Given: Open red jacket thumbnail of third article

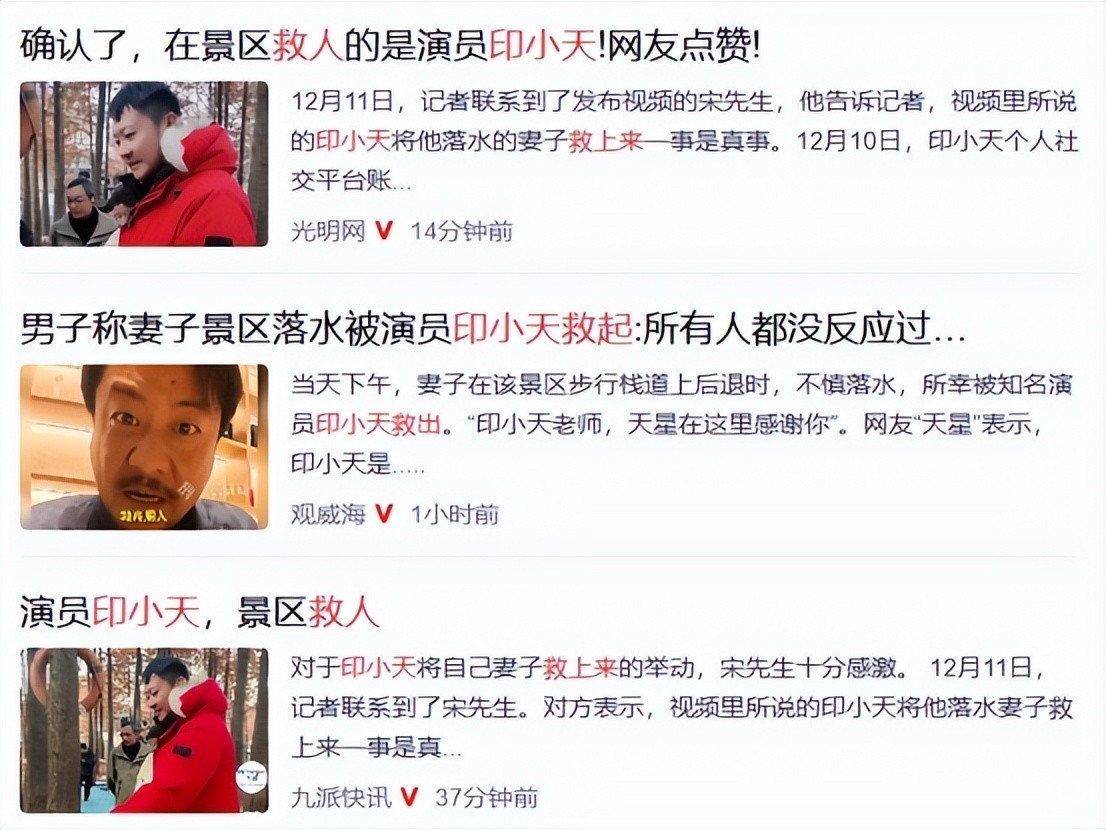Looking at the screenshot, I should [144, 731].
